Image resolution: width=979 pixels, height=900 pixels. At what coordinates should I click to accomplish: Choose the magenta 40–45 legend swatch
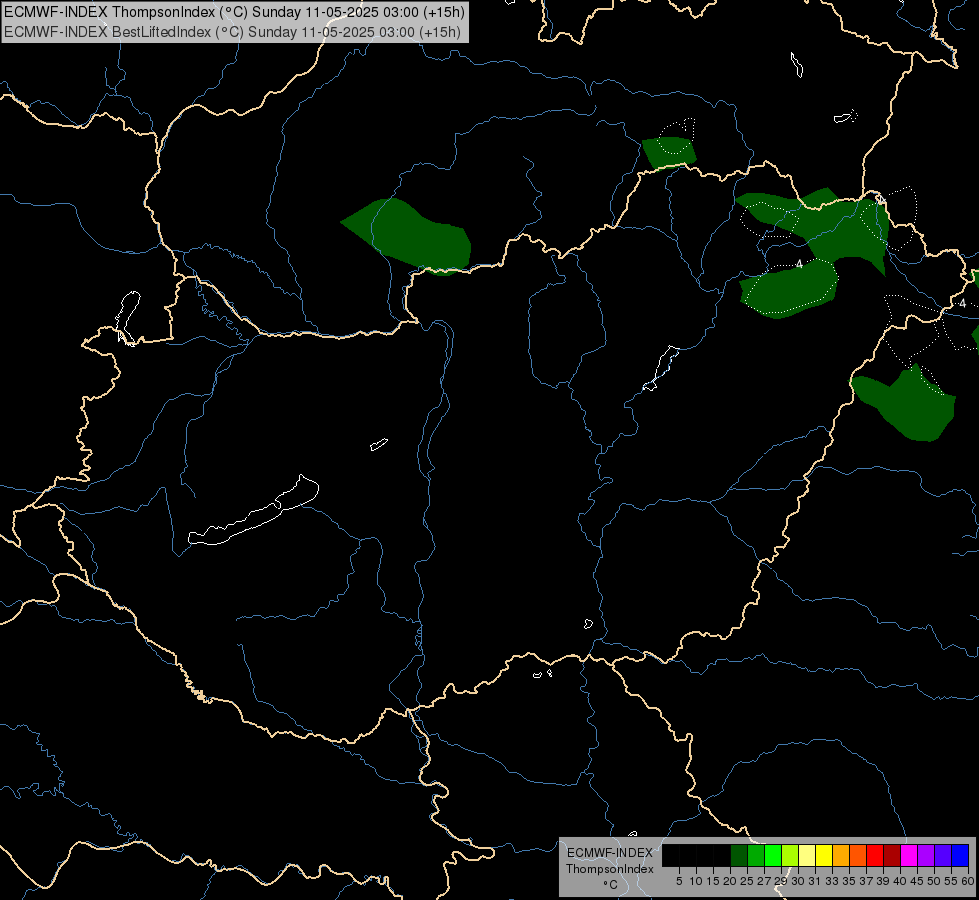pyautogui.click(x=909, y=855)
